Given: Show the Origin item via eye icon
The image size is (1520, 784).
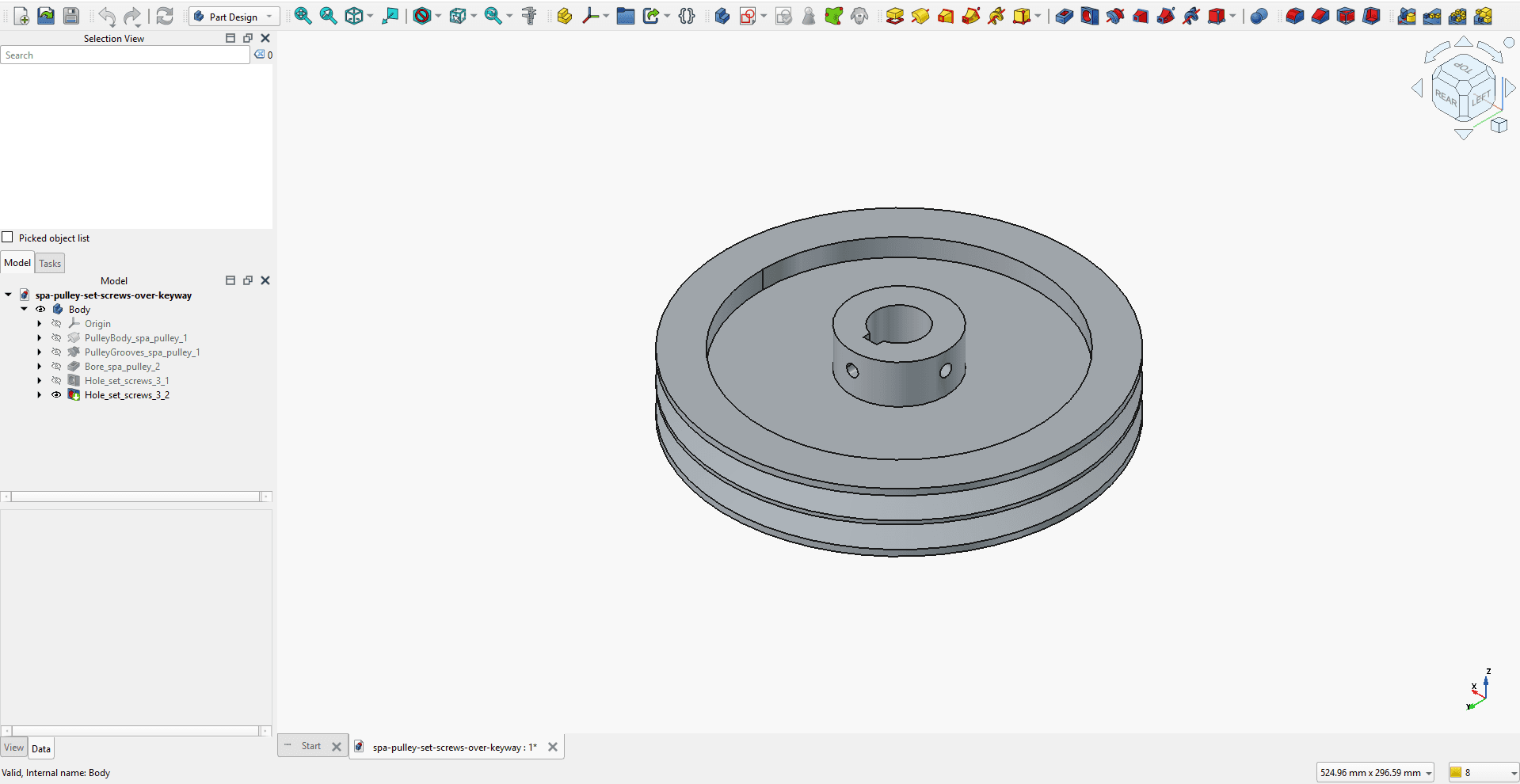Looking at the screenshot, I should tap(56, 324).
